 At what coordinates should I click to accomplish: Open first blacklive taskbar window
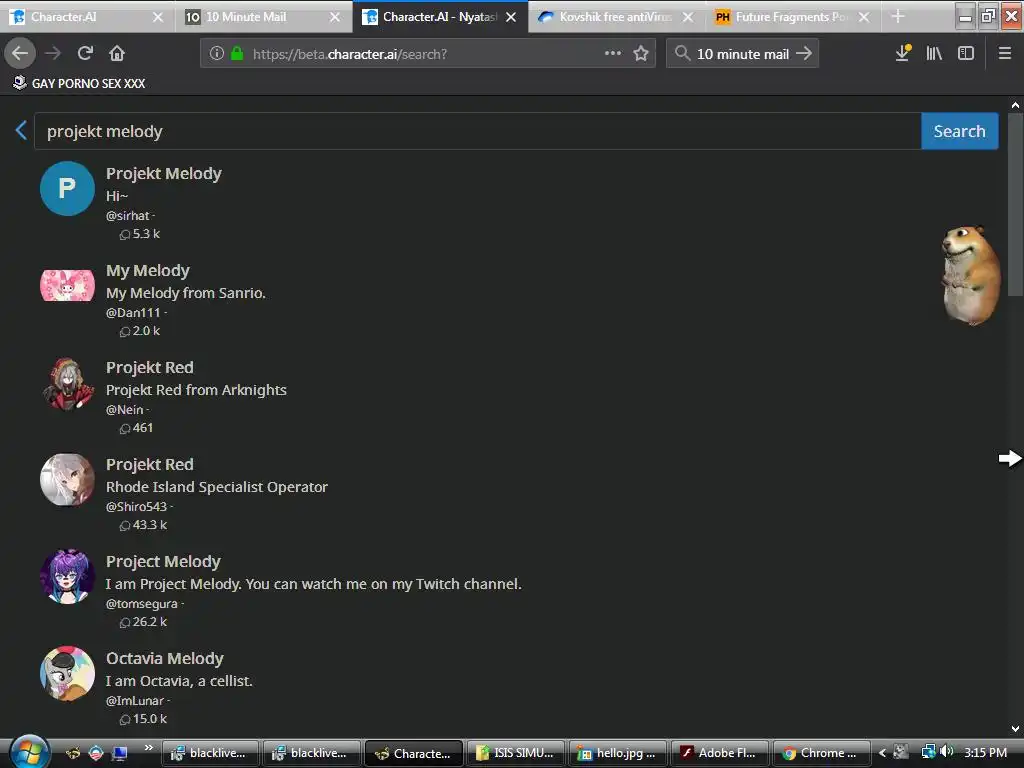[209, 753]
